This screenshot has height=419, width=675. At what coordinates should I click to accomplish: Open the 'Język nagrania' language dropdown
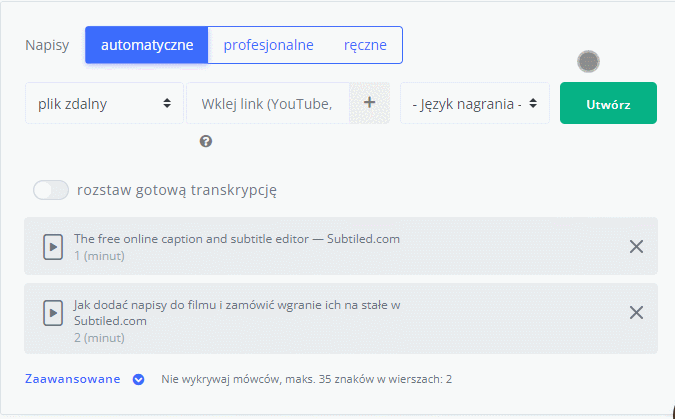[x=474, y=103]
